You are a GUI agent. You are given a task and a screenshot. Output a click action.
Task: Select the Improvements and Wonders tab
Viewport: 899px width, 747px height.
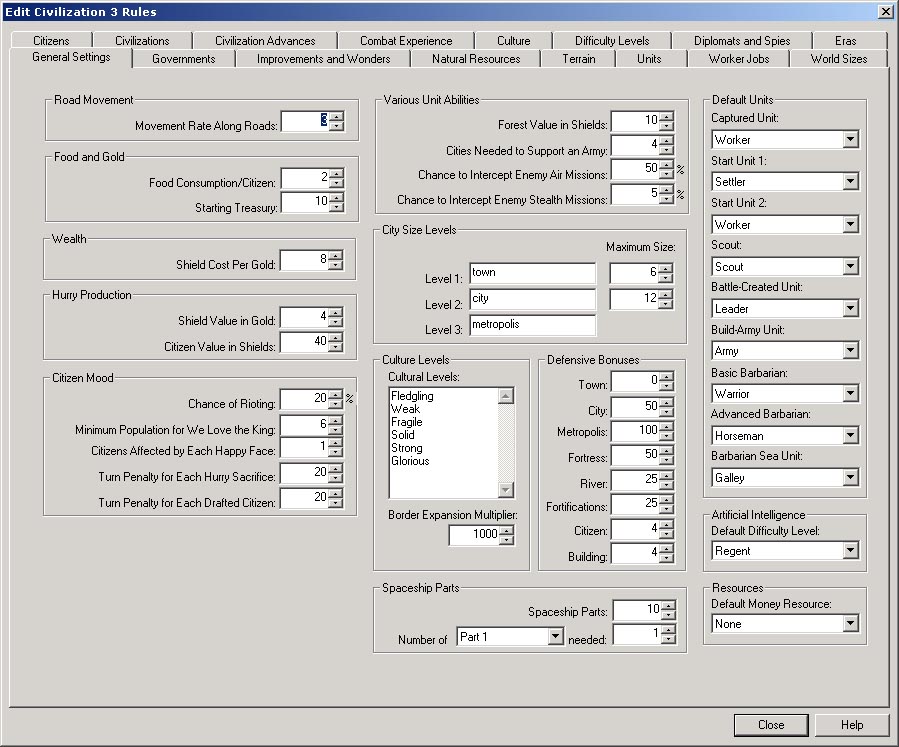pyautogui.click(x=323, y=58)
